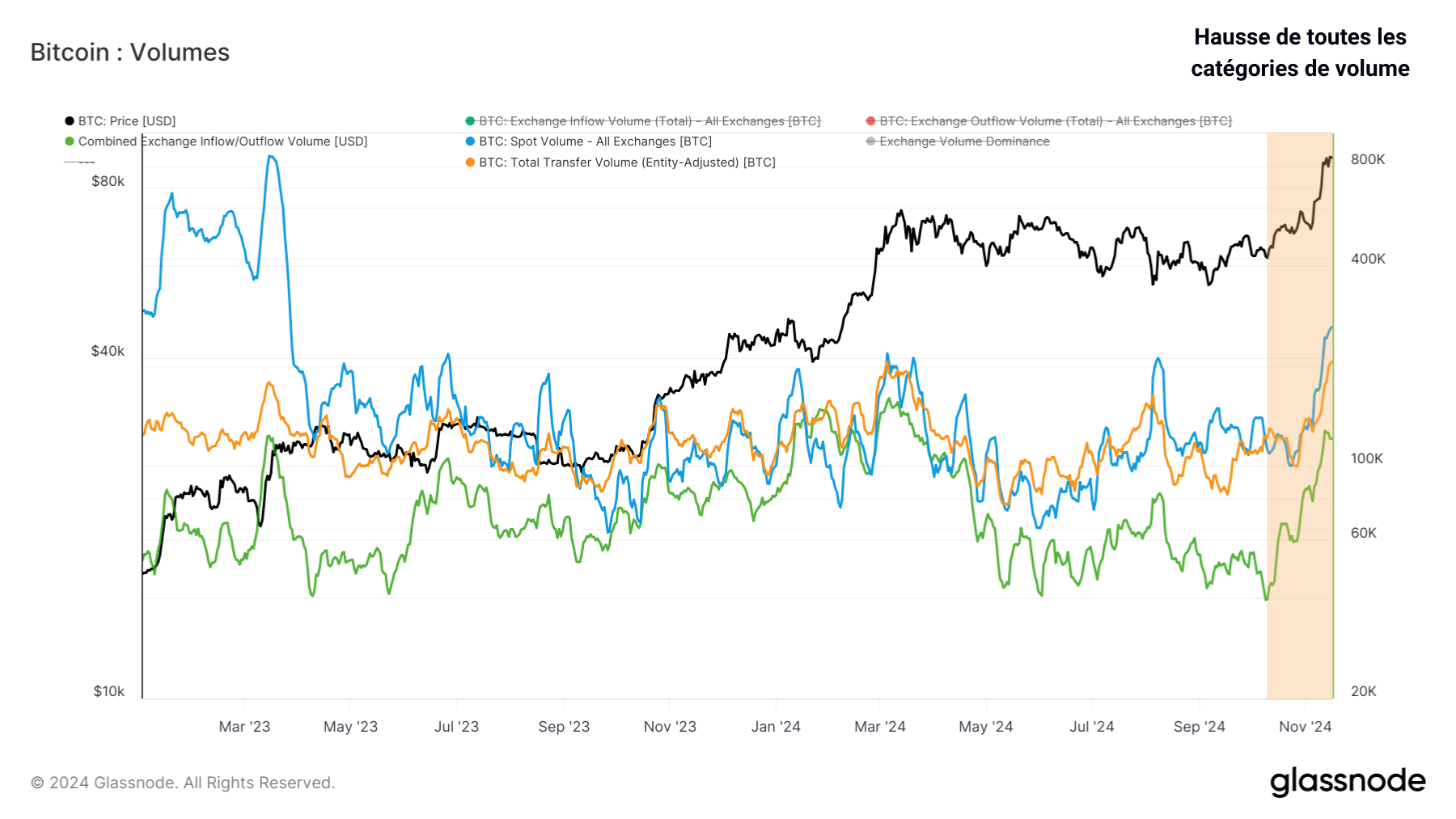Click the Bitcoin : Volumes chart title
This screenshot has height=819, width=1456.
click(130, 53)
